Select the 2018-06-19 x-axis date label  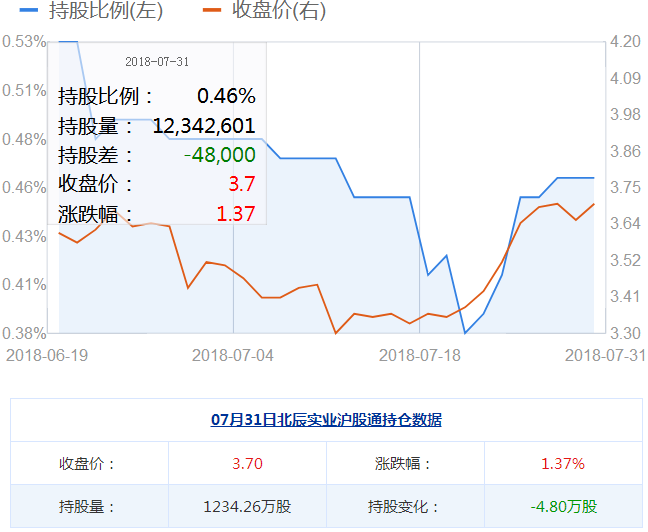click(47, 355)
